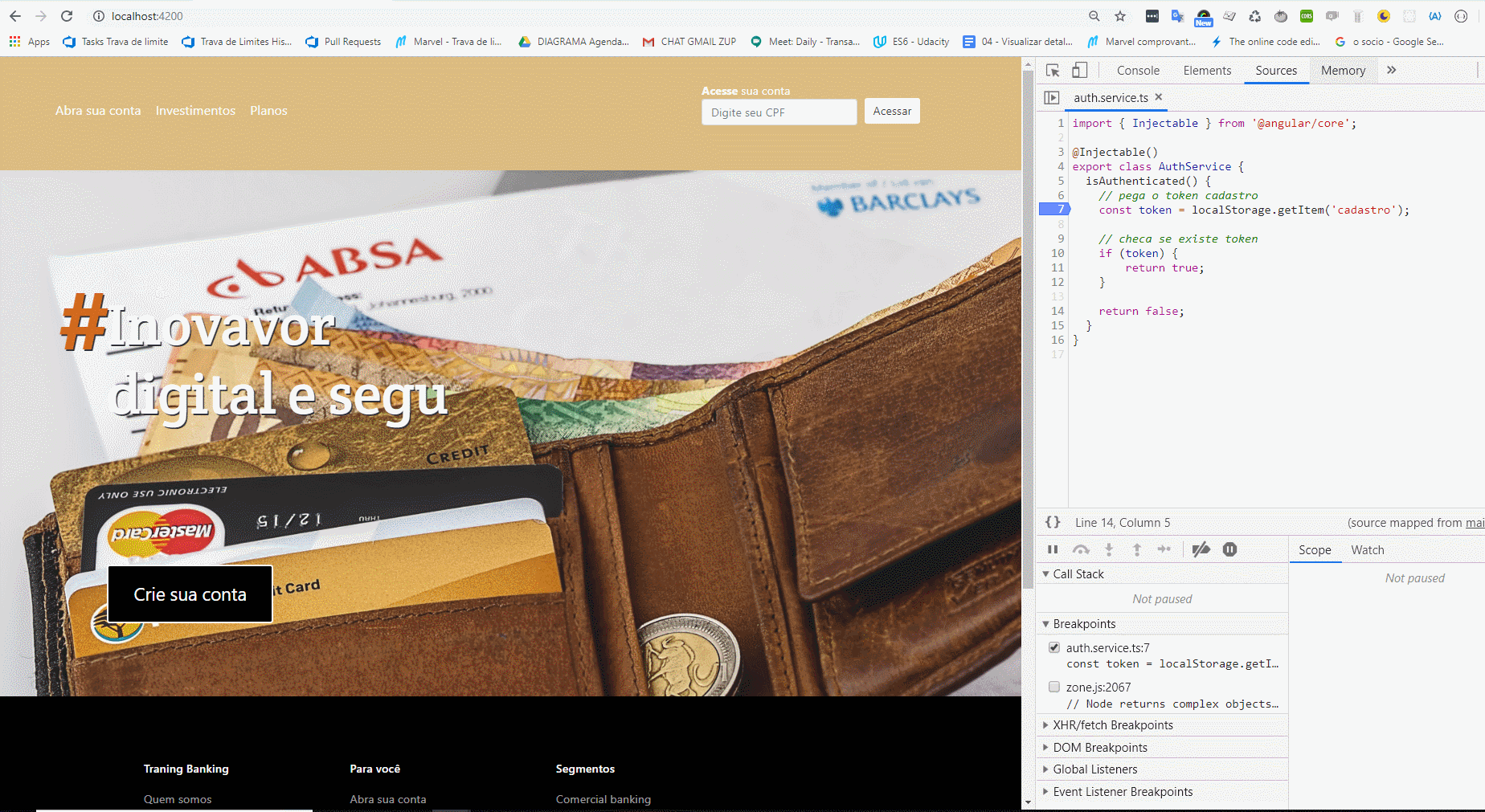
Task: Click the inspect element picker icon
Action: (1053, 71)
